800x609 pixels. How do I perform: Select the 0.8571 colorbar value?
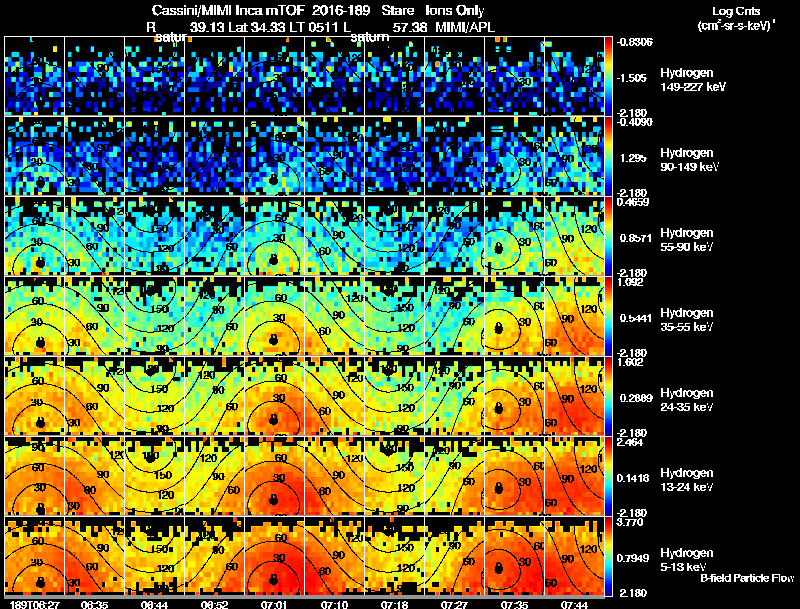pos(636,238)
